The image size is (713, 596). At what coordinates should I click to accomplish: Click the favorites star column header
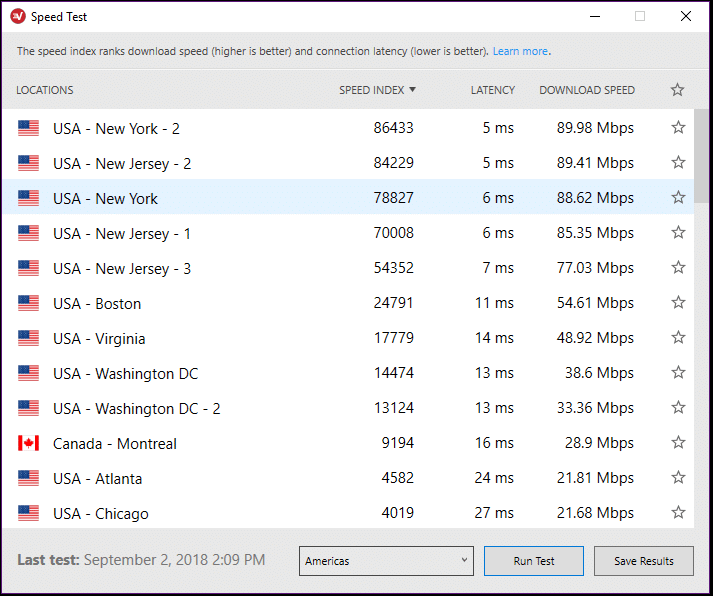(x=678, y=90)
